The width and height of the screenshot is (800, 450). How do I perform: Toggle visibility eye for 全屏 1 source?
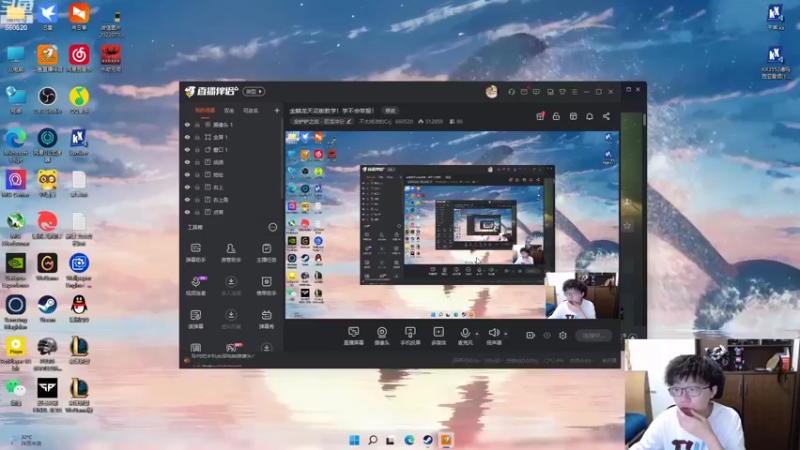pyautogui.click(x=187, y=137)
